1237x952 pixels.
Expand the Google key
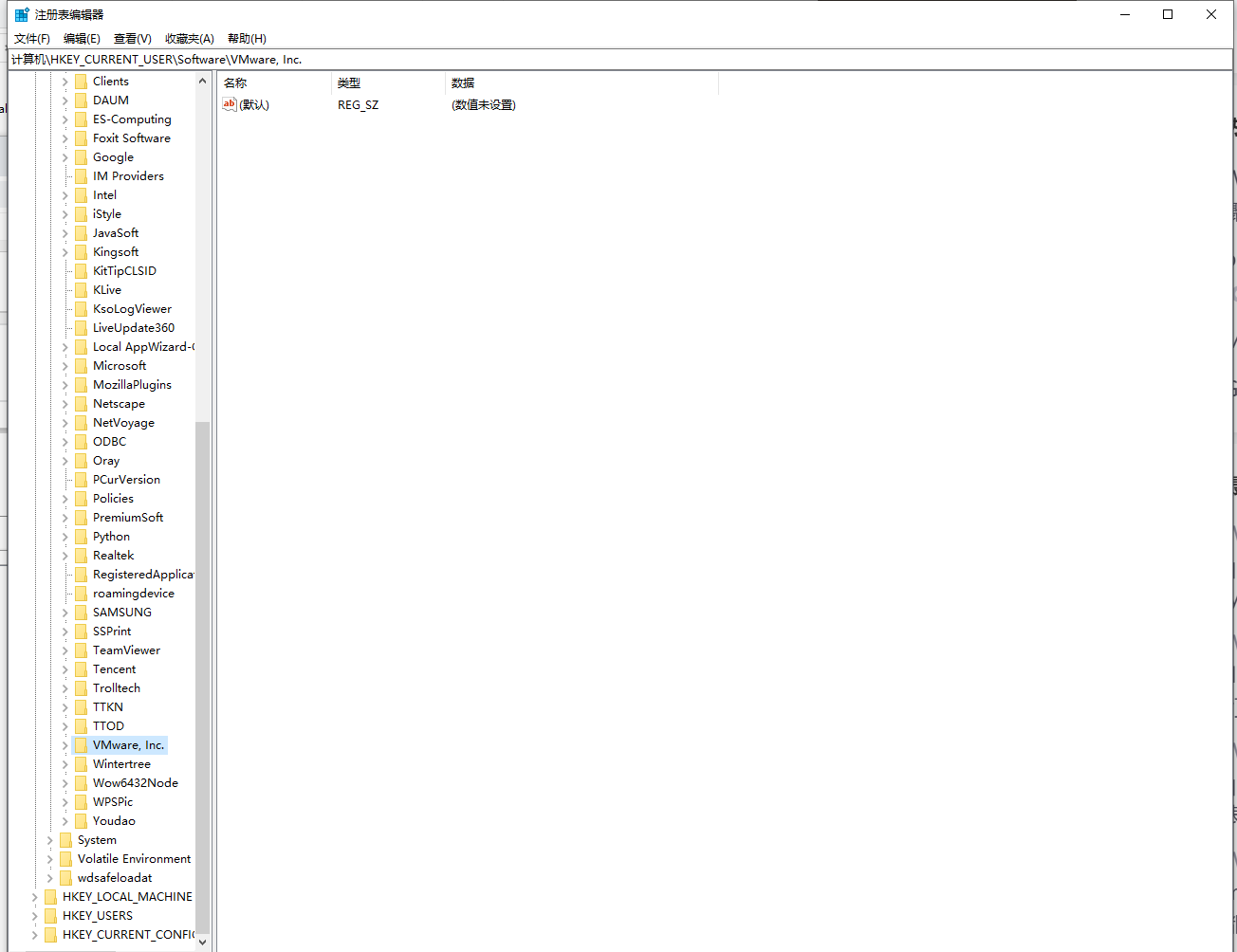pos(65,157)
